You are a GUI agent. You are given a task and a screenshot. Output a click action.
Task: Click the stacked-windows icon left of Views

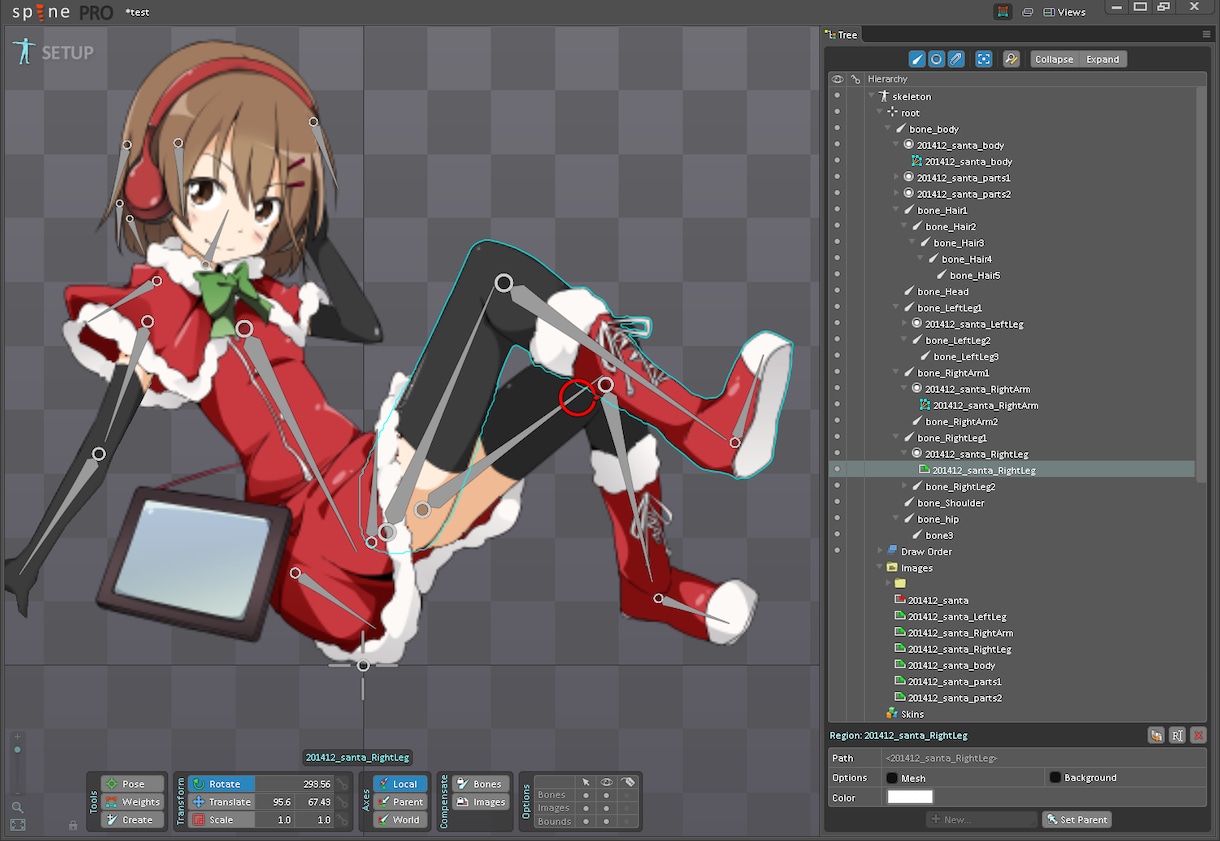(x=1028, y=12)
